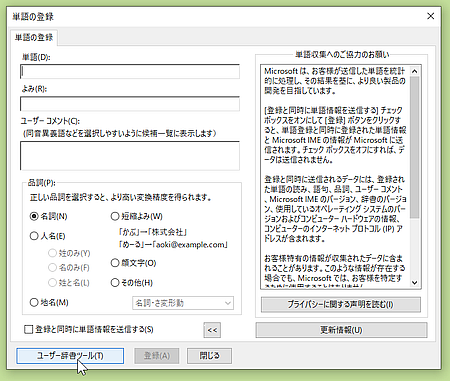This screenshot has width=450, height=381.
Task: Click the scrollbar up arrow in the privacy text
Action: tap(415, 71)
